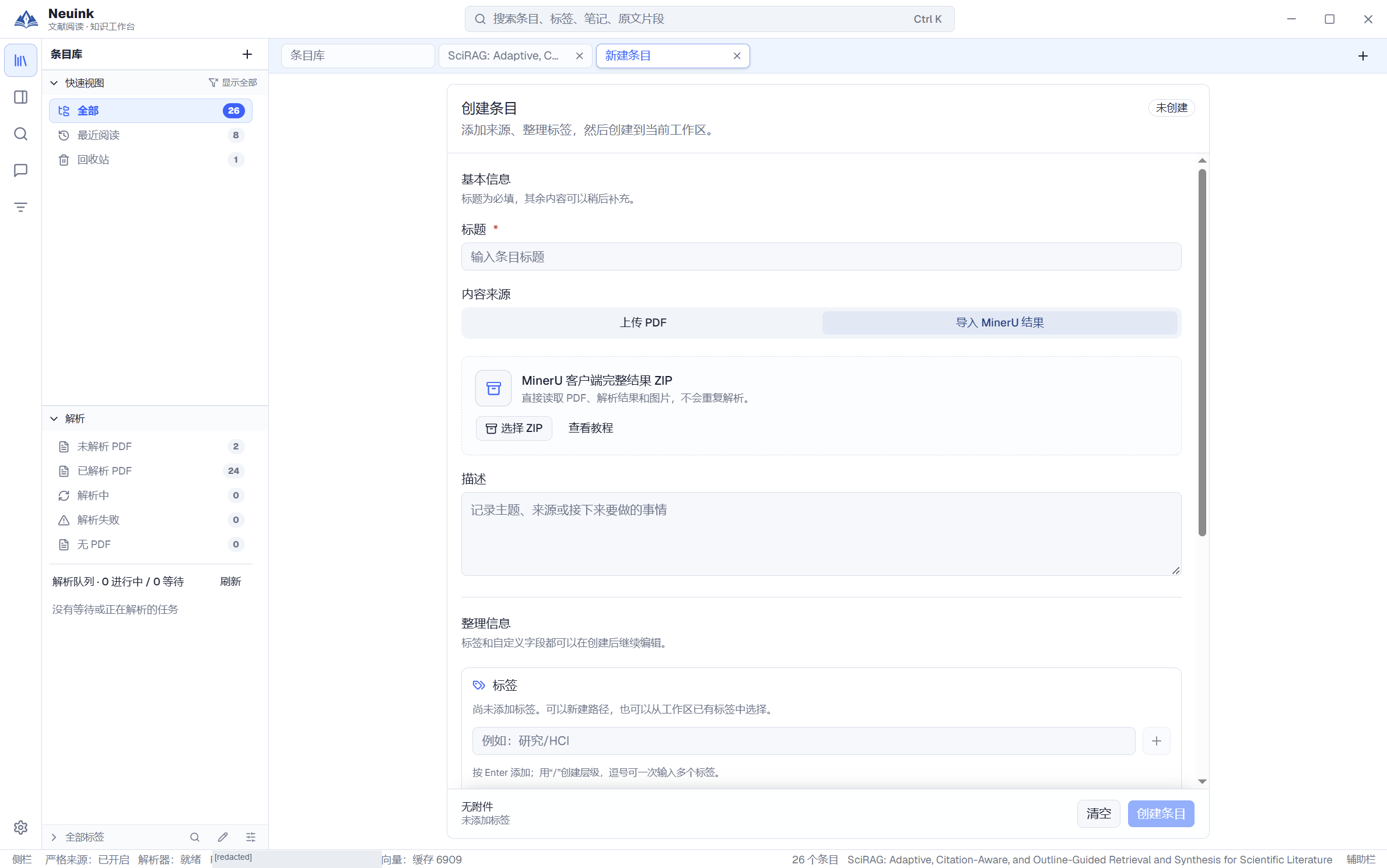Add new item with plus beside 条目库
This screenshot has width=1387, height=868.
point(247,54)
